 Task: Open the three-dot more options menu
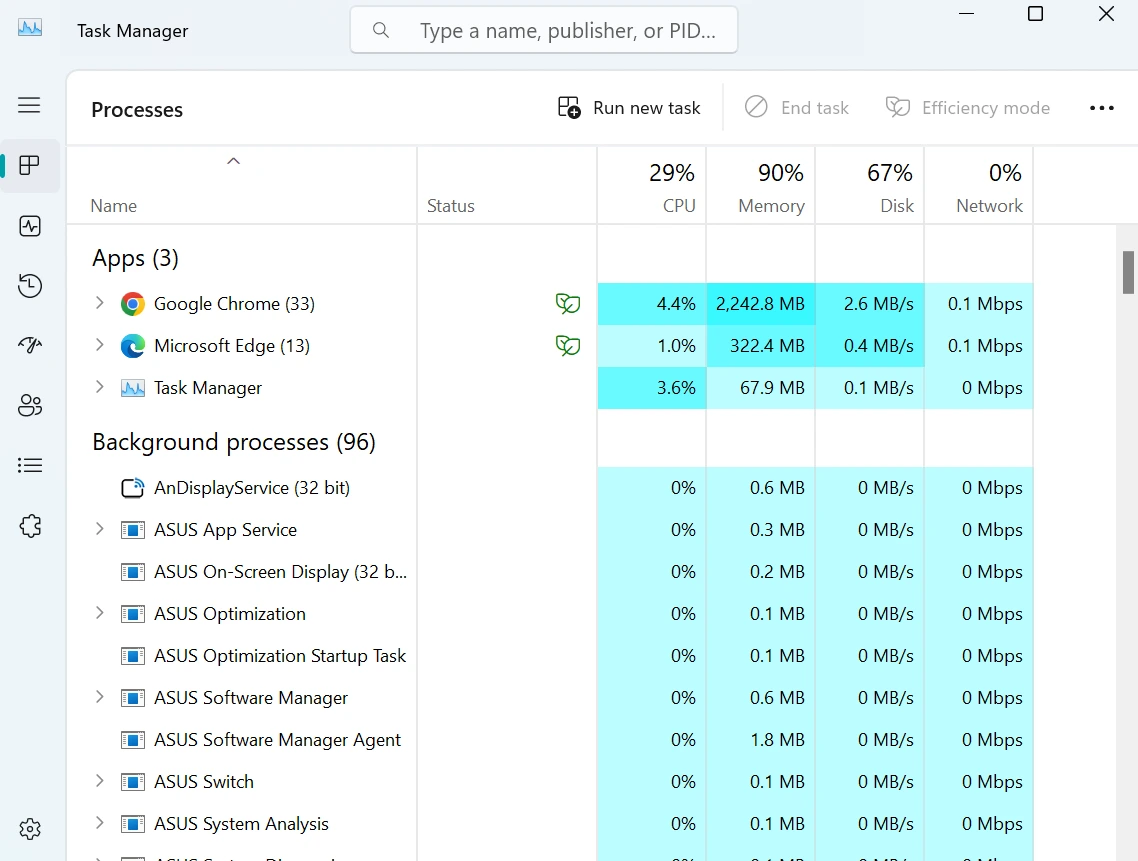(1102, 108)
